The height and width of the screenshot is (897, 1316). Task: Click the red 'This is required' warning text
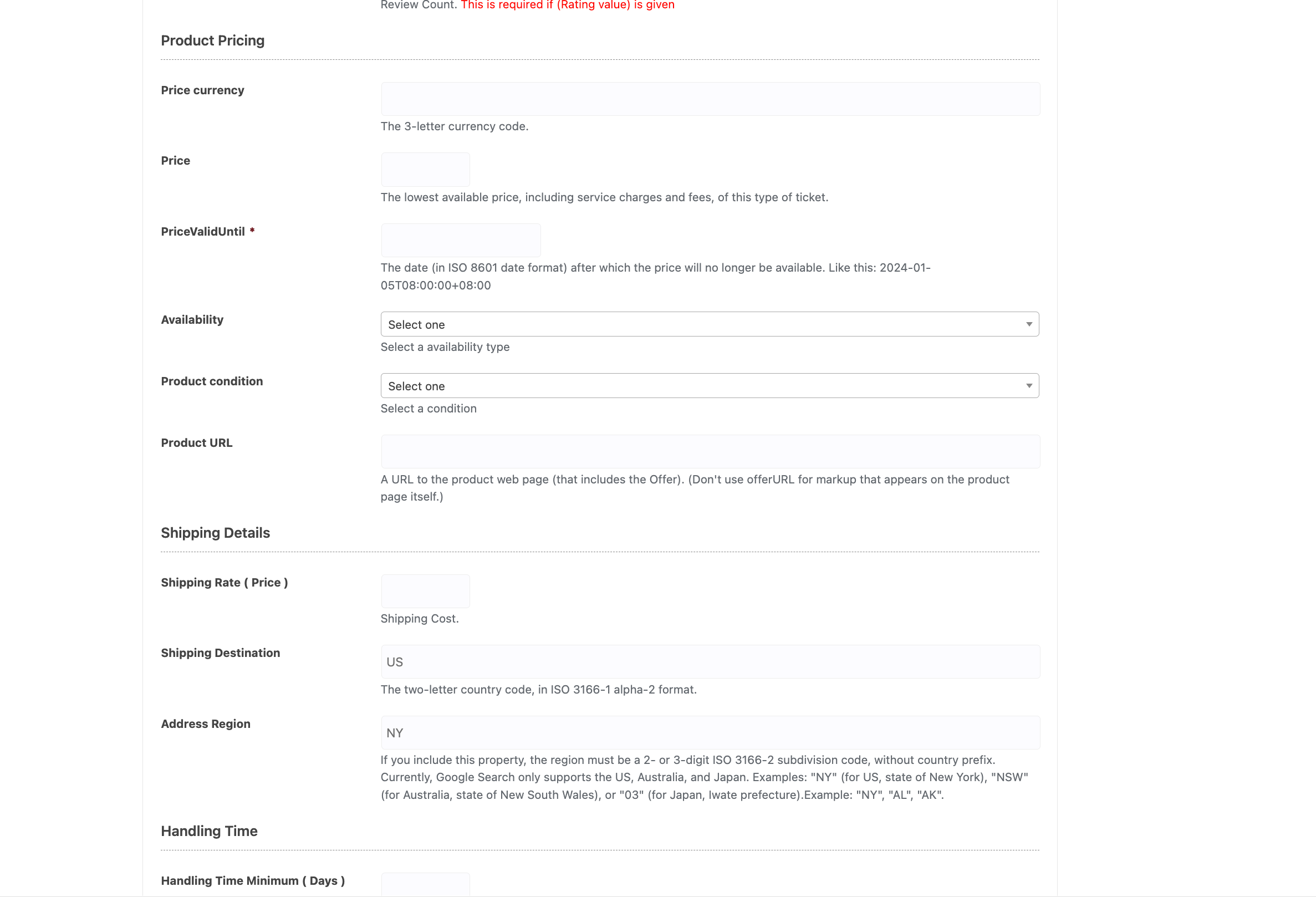(568, 5)
